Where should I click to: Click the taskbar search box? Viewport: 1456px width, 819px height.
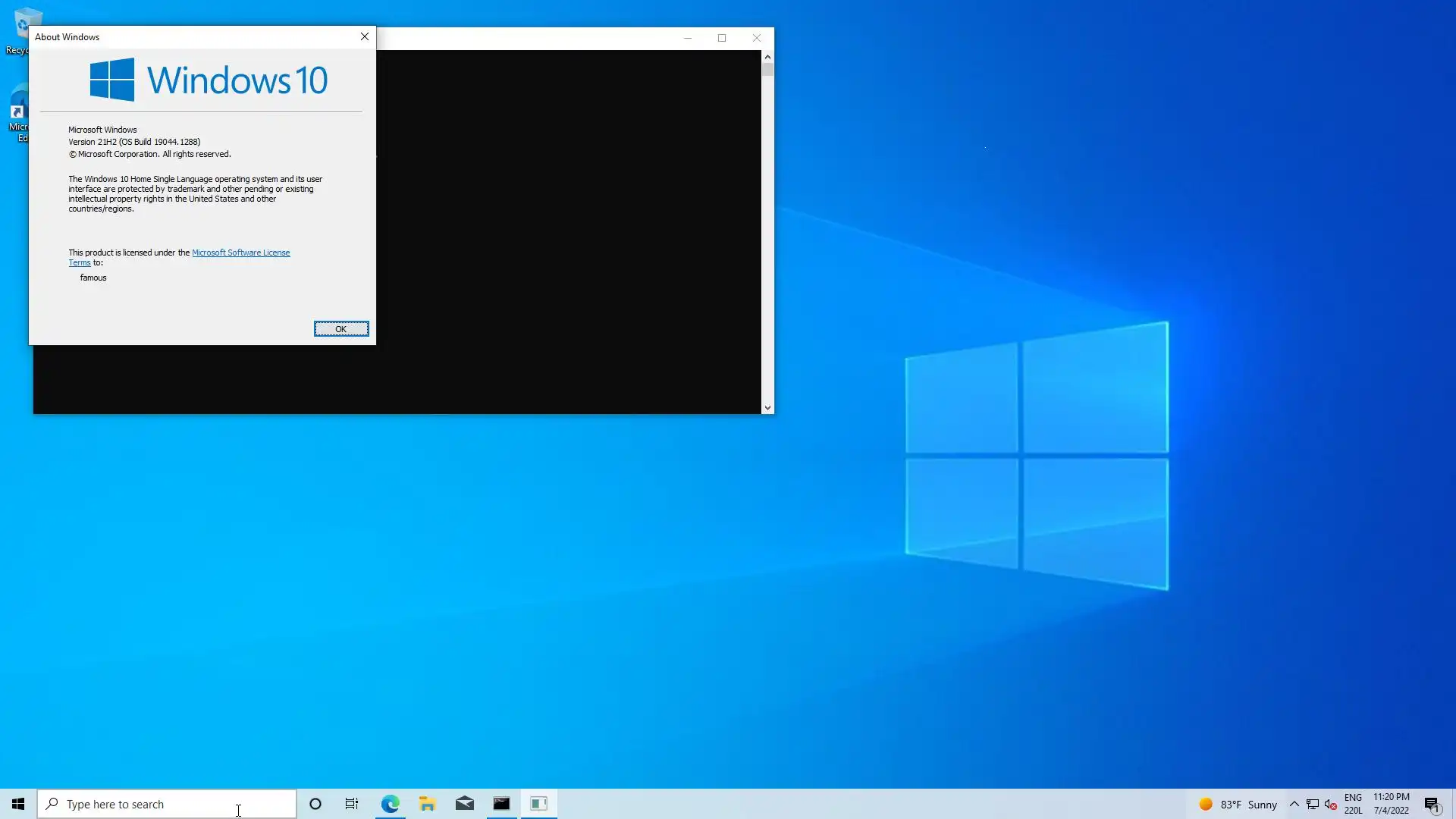167,804
